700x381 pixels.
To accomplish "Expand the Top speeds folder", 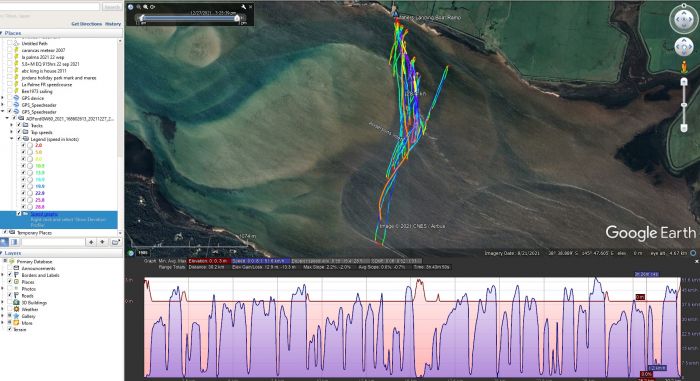I will (x=12, y=132).
